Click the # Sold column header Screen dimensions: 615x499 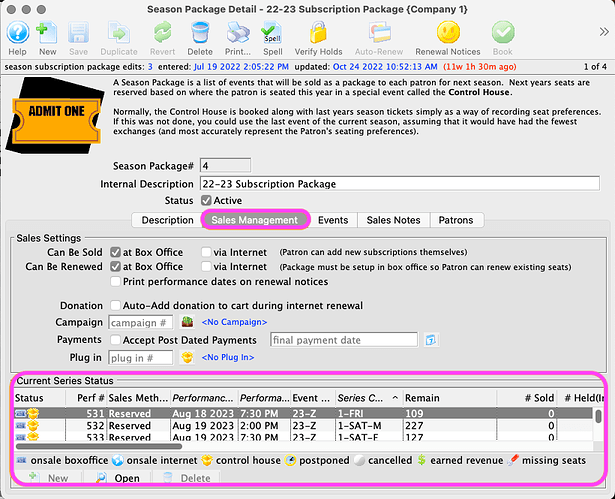click(526, 398)
